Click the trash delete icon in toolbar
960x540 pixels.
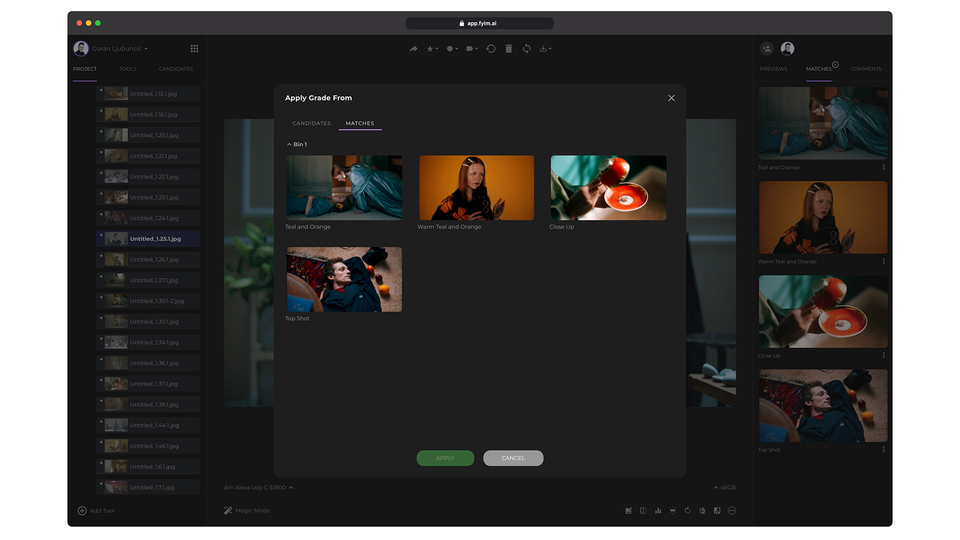[508, 49]
